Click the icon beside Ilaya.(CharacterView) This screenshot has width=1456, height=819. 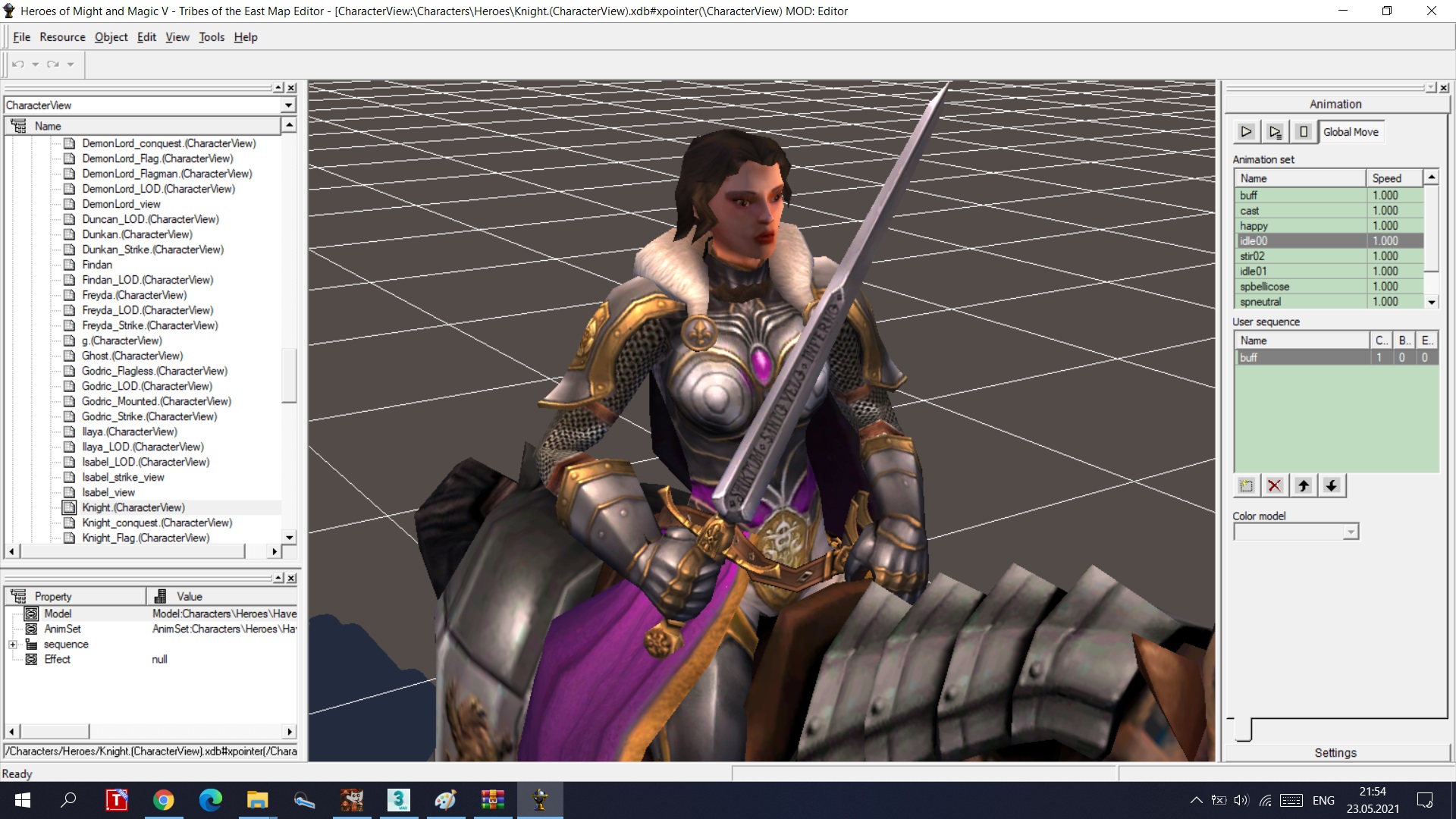coord(69,431)
